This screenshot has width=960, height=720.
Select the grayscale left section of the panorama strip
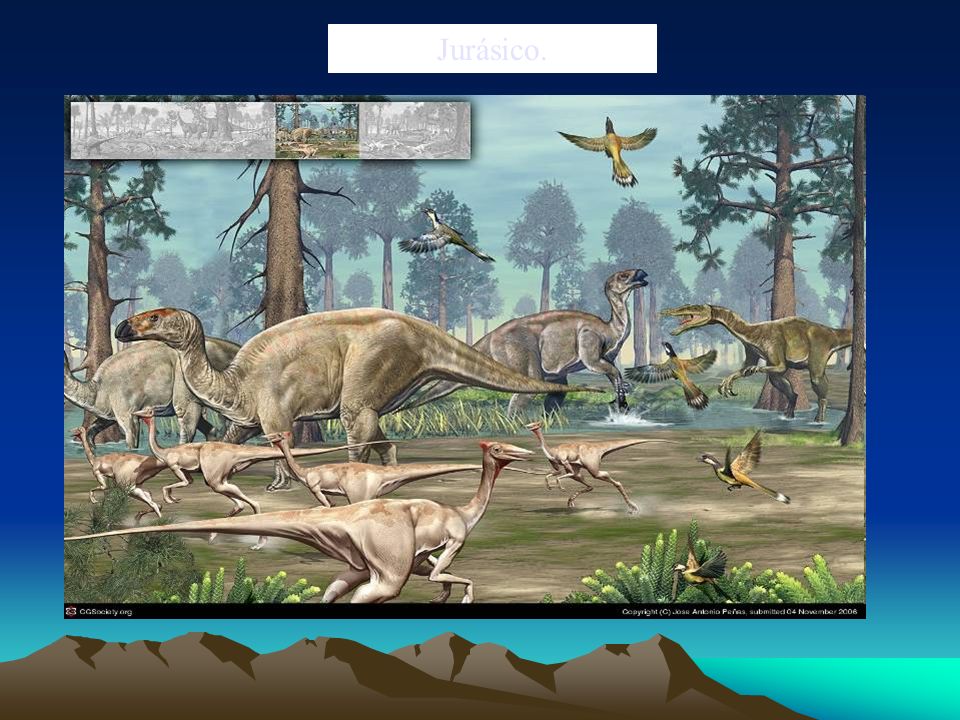tap(173, 130)
